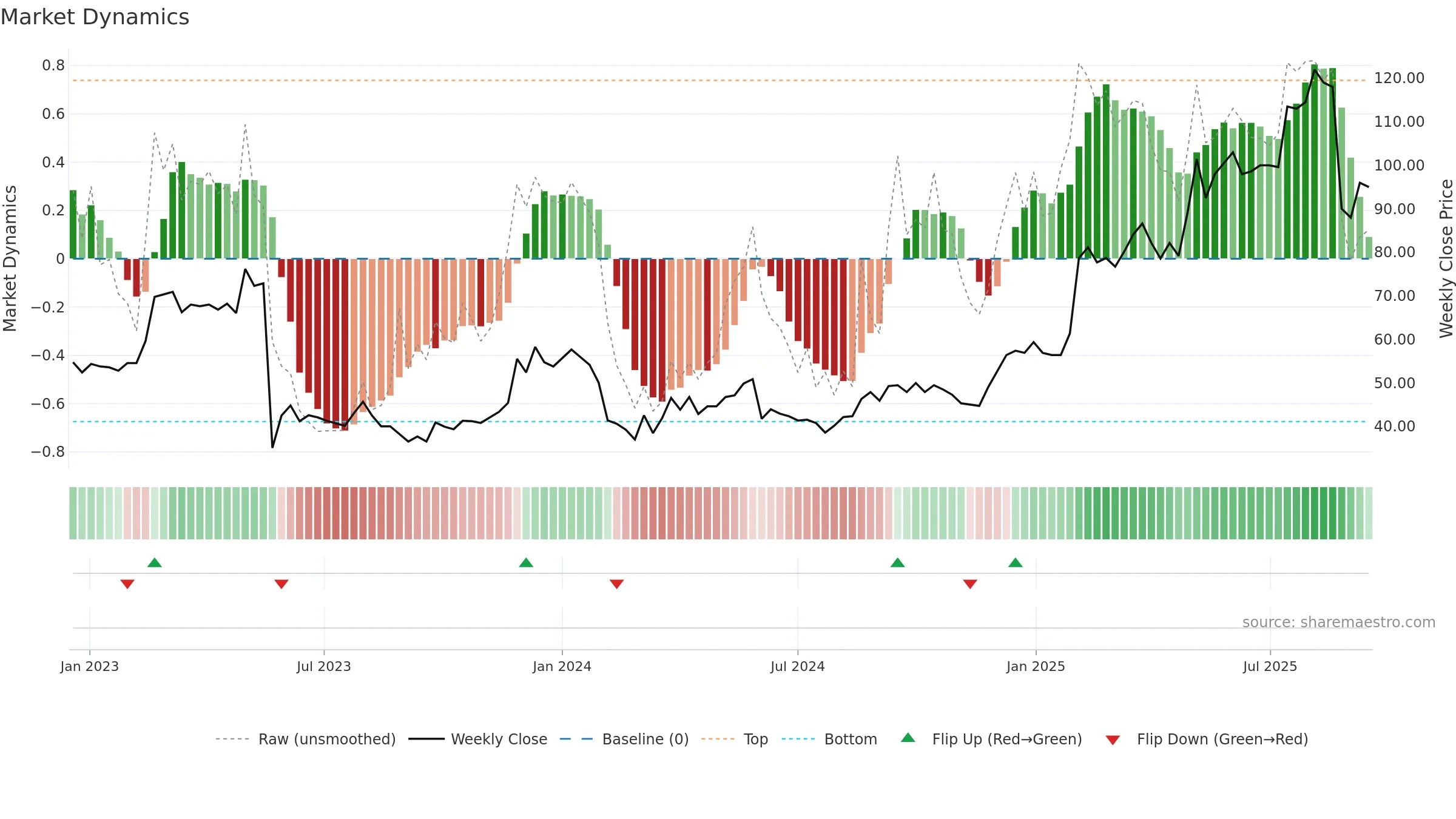Click the 80.00 price axis tick label

click(1395, 252)
